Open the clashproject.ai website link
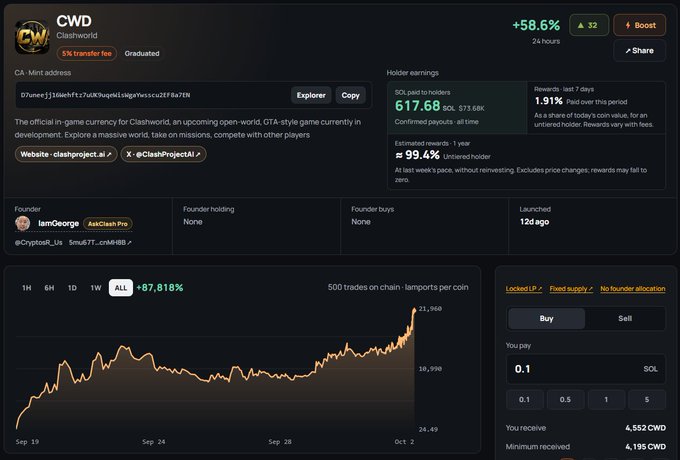This screenshot has width=680, height=460. pos(66,154)
